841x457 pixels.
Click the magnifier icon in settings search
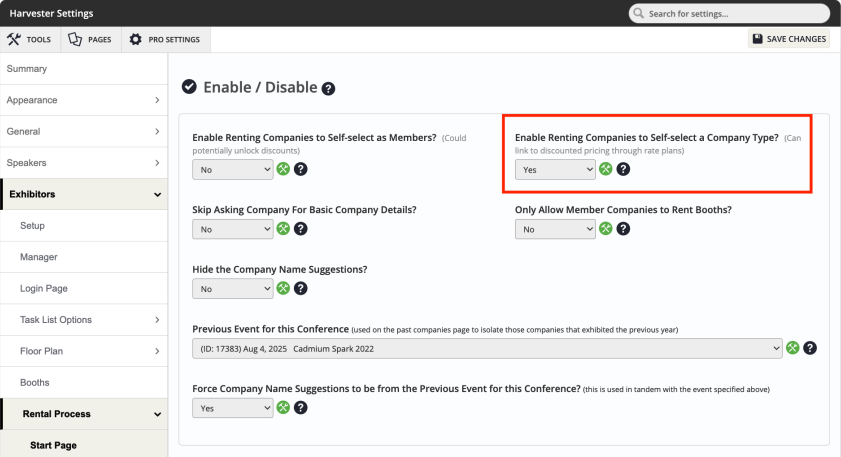pos(638,13)
